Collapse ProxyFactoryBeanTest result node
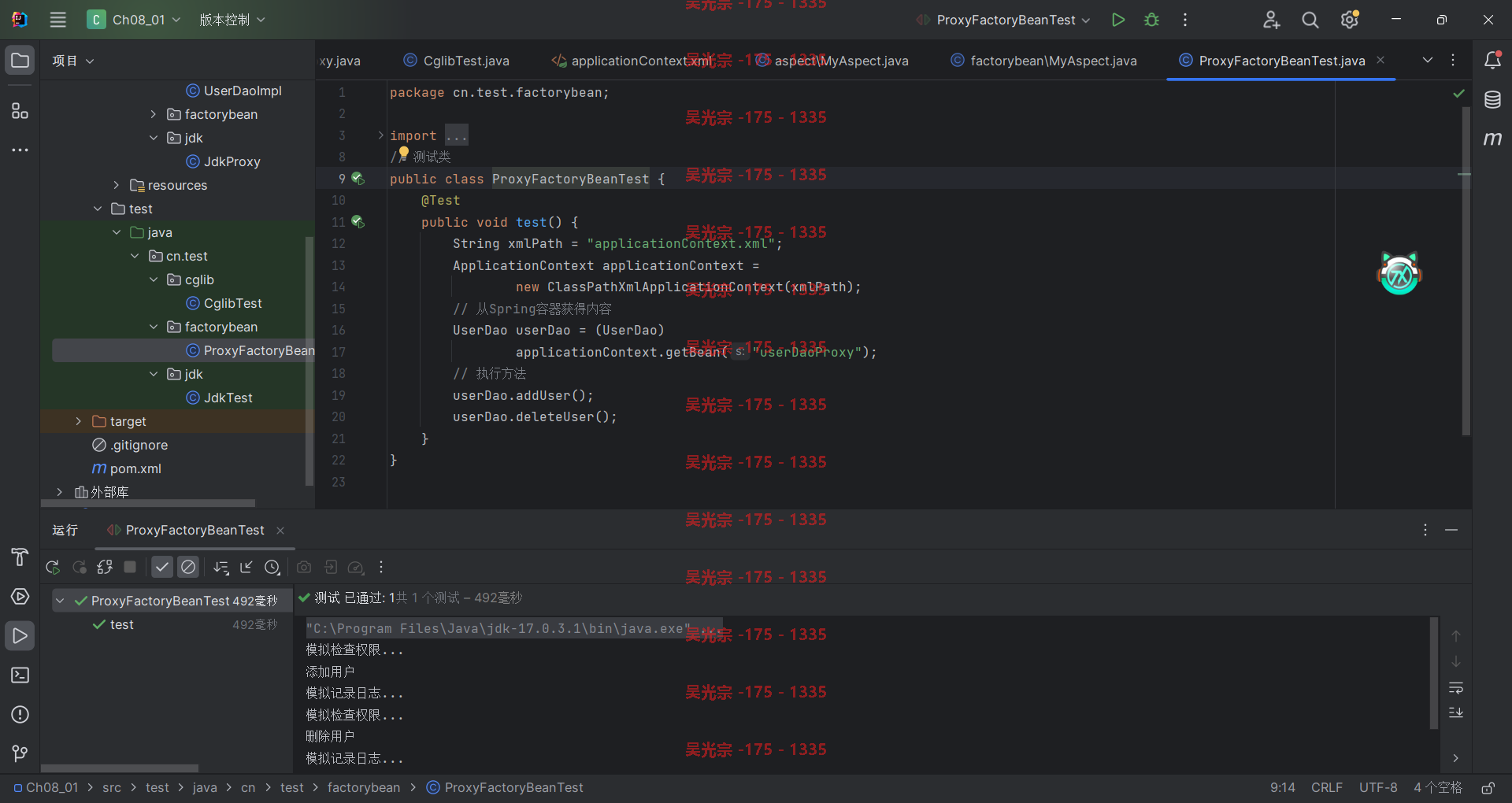The height and width of the screenshot is (803, 1512). pyautogui.click(x=60, y=601)
